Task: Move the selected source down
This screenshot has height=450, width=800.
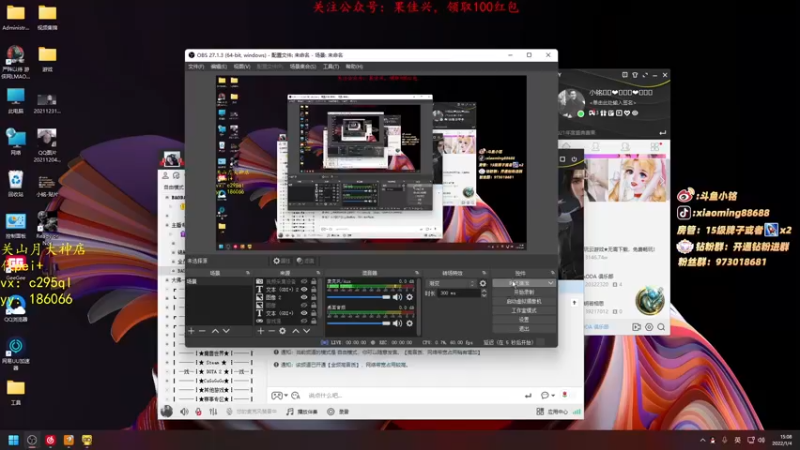Action: [x=307, y=331]
